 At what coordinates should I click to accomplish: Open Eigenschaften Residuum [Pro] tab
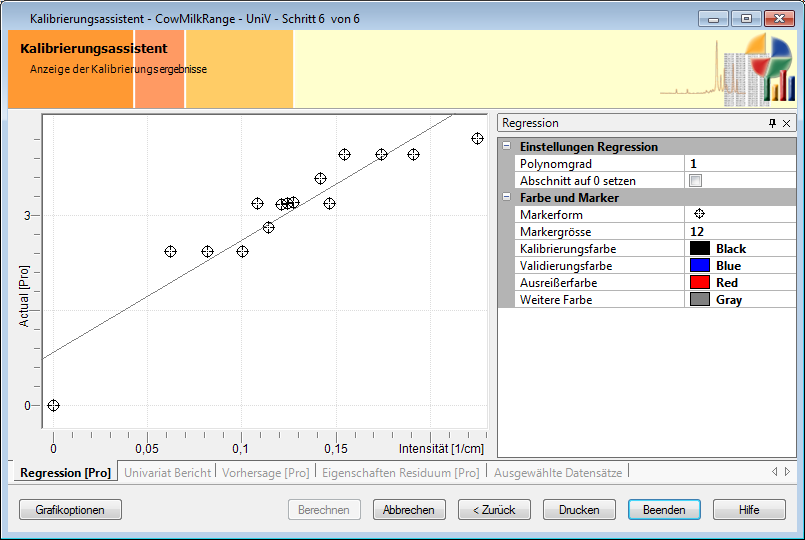tap(400, 472)
